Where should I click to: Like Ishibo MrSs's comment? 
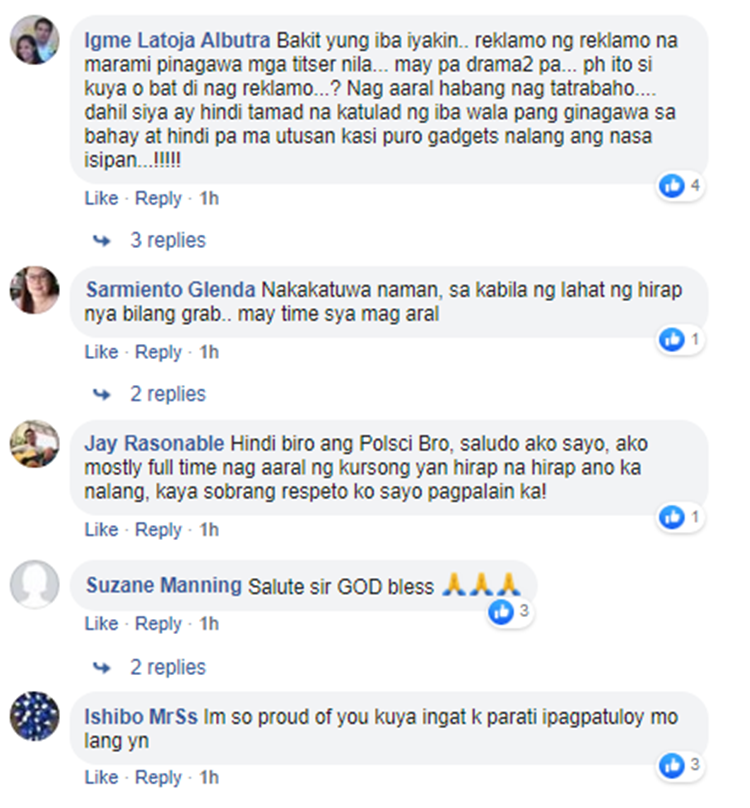(101, 778)
